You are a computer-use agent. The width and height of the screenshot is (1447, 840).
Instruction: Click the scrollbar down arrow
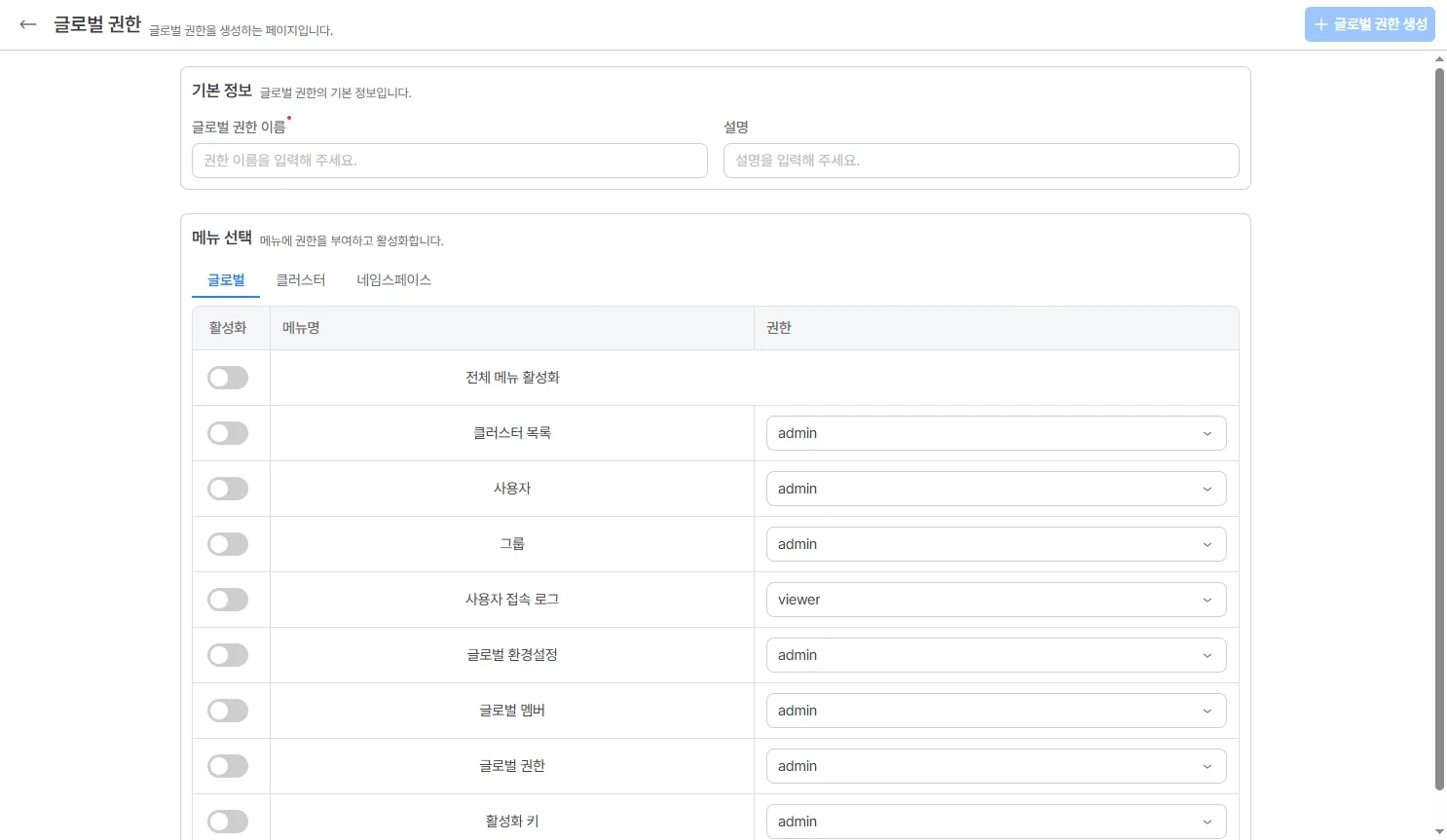coord(1439,832)
